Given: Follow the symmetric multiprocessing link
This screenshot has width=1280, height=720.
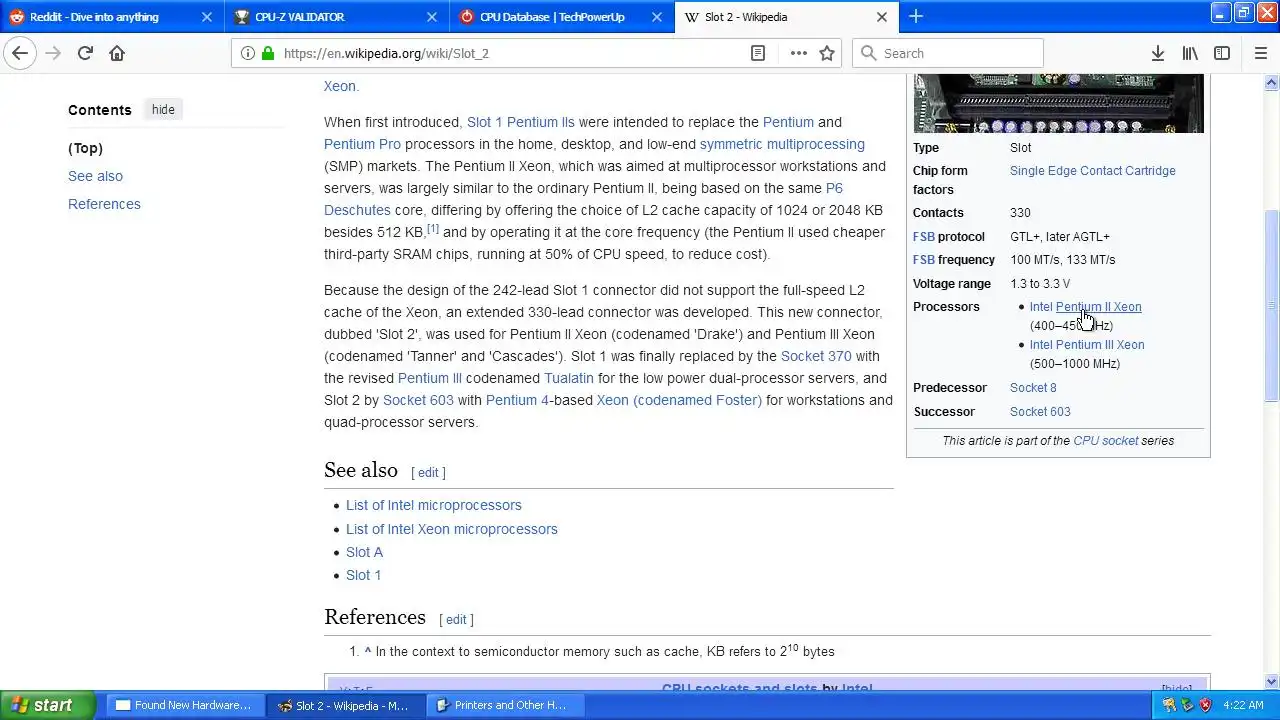Looking at the screenshot, I should [x=782, y=144].
